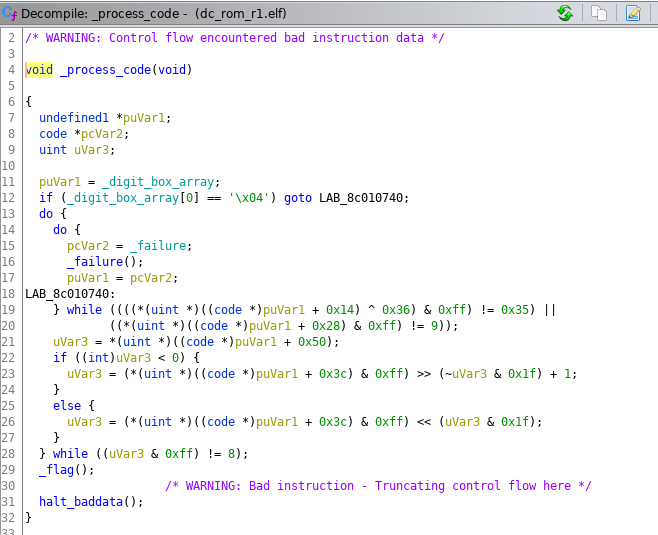Click the 0x50 offset on line 21
This screenshot has height=535, width=658.
312,342
